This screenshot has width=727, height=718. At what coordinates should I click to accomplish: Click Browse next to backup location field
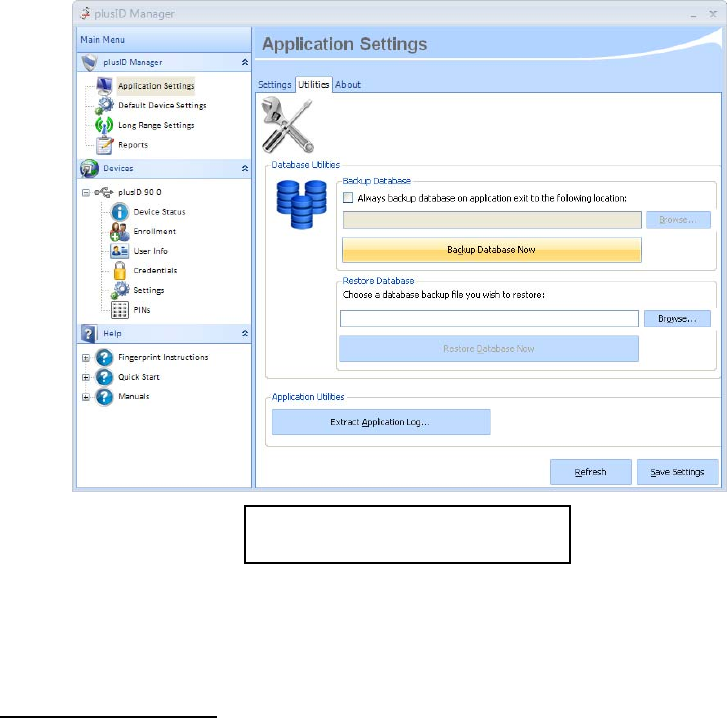[678, 220]
